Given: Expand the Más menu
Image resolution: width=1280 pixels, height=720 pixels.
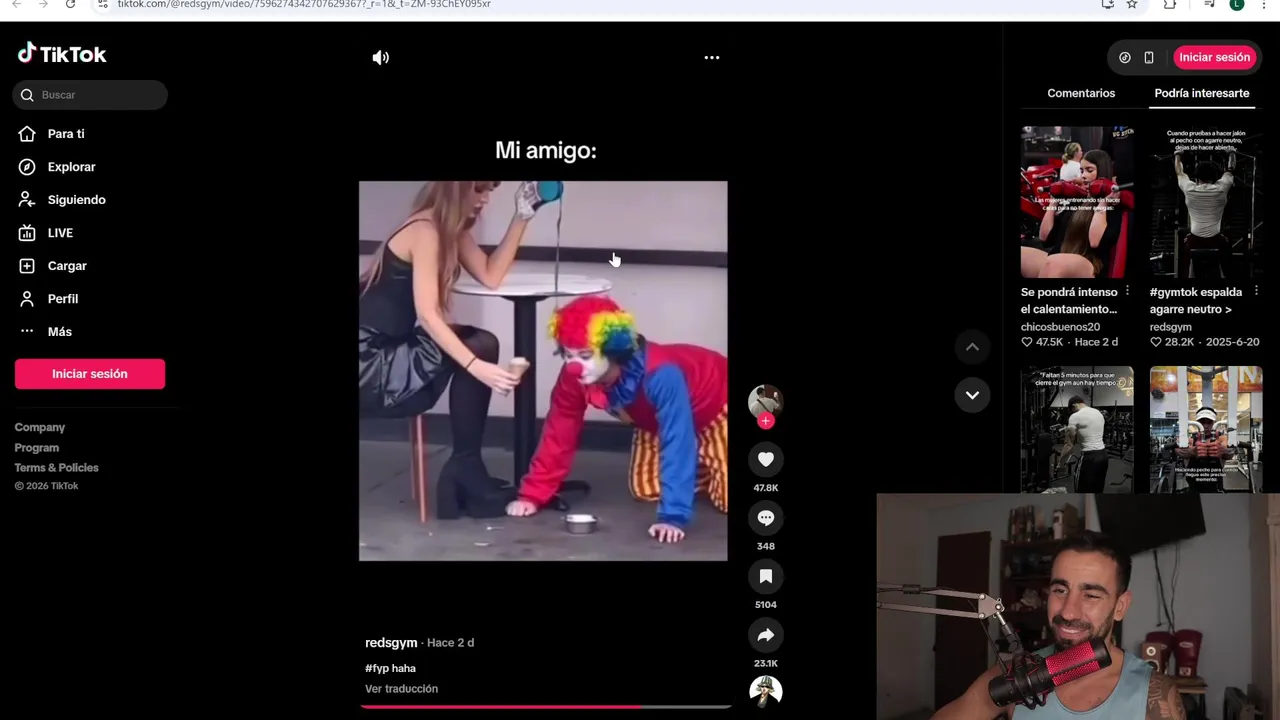Looking at the screenshot, I should (59, 332).
